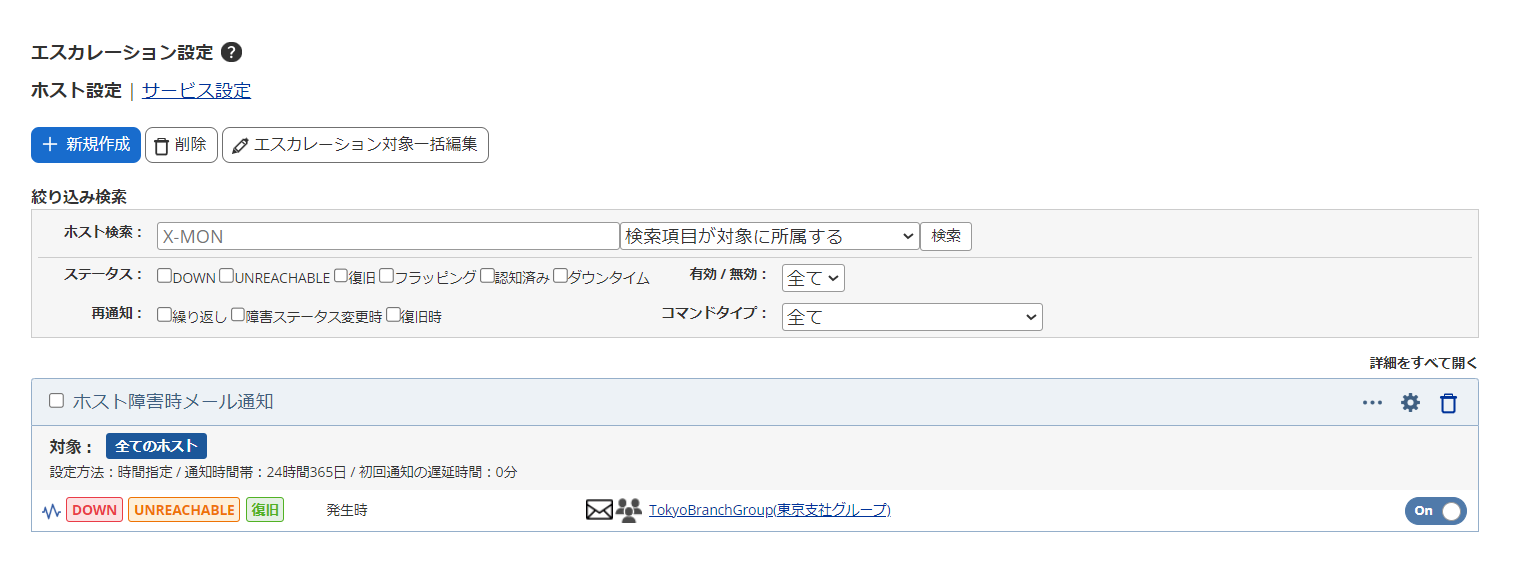Viewport: 1521px width, 570px height.
Task: Click the mail envelope notification icon
Action: click(x=598, y=510)
